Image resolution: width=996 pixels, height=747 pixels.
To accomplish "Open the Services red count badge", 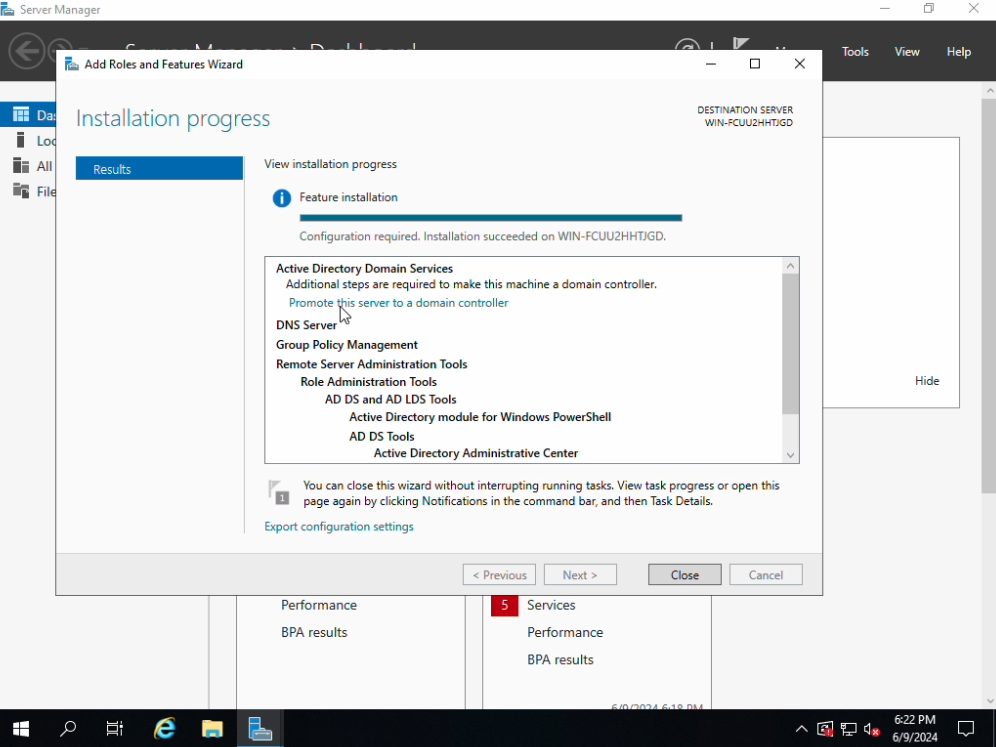I will [x=504, y=605].
